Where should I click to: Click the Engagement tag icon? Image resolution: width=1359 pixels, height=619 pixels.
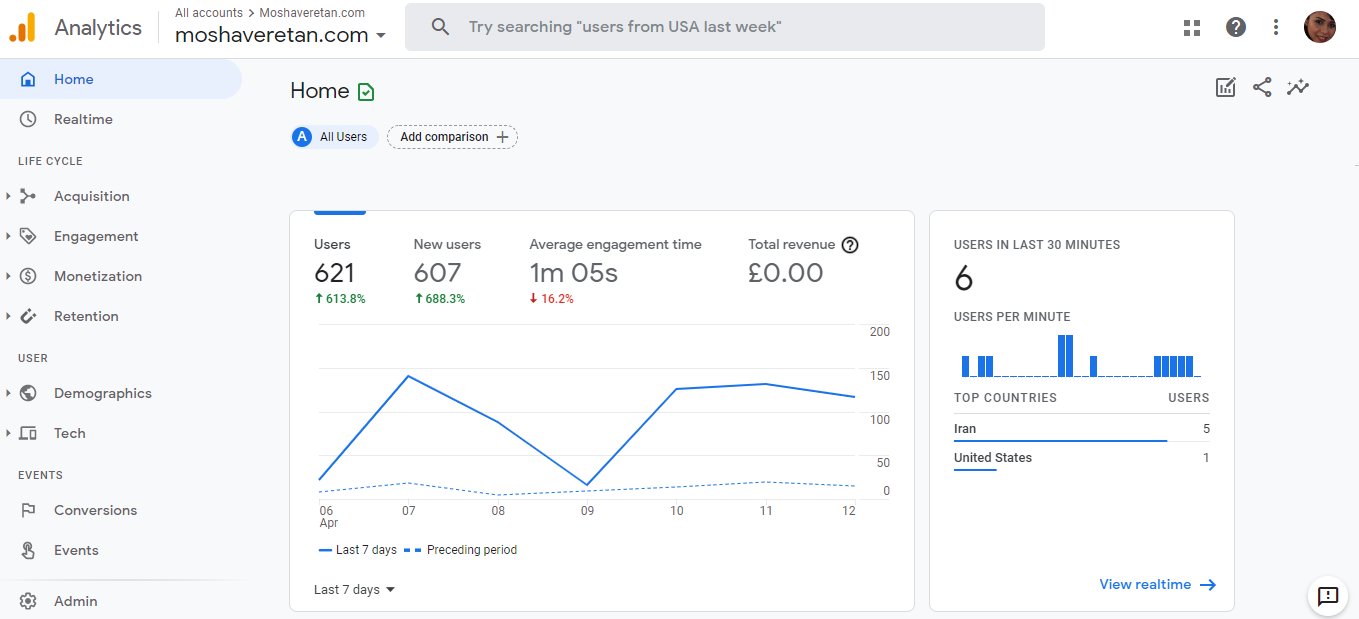coord(28,236)
